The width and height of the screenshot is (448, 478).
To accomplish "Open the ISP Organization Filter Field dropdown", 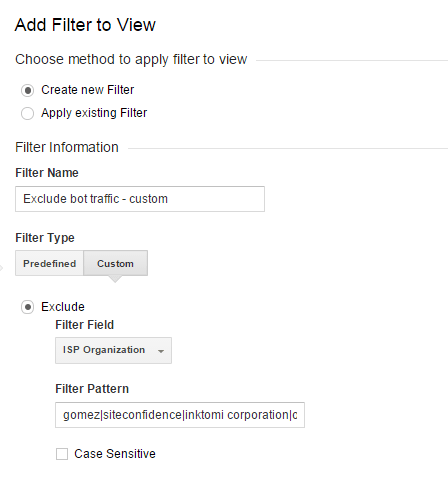I will pyautogui.click(x=113, y=350).
